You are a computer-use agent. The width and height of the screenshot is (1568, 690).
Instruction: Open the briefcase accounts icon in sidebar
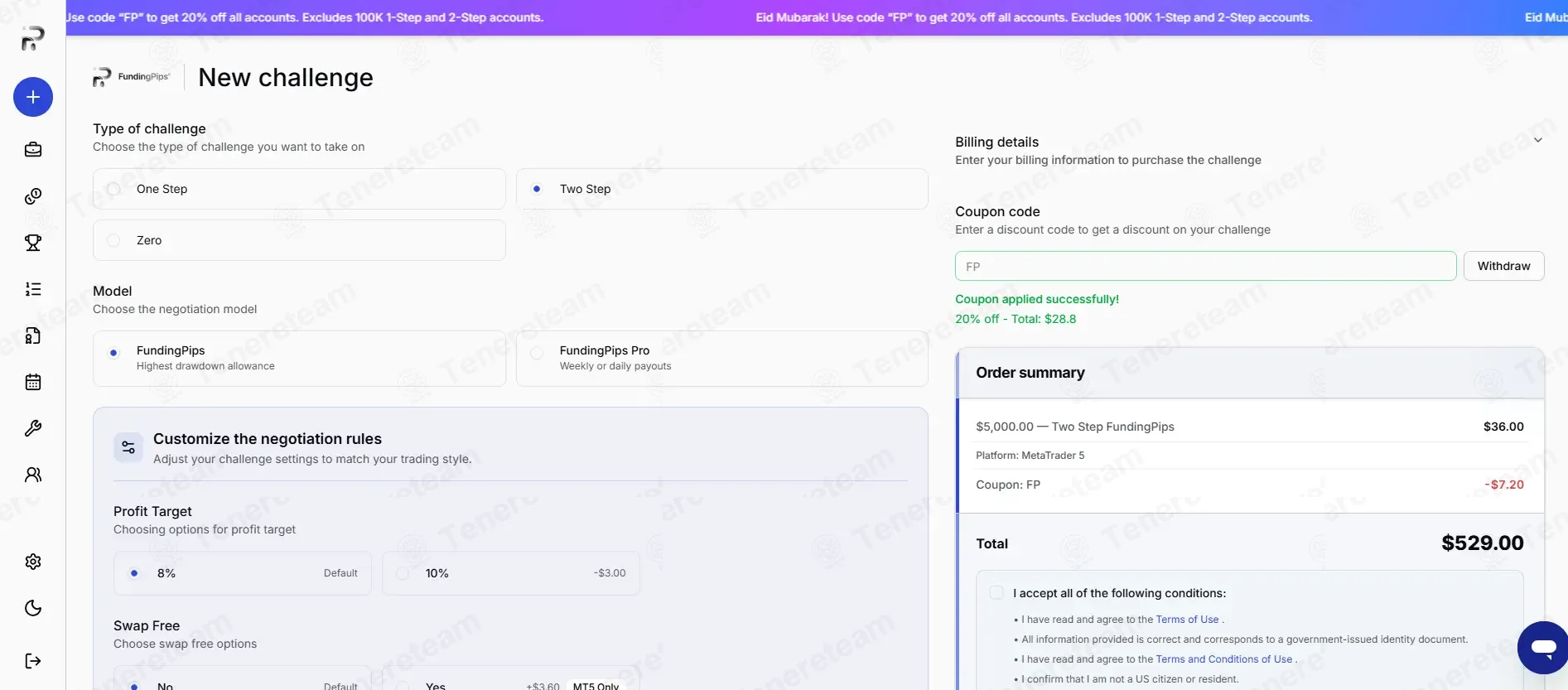[33, 150]
